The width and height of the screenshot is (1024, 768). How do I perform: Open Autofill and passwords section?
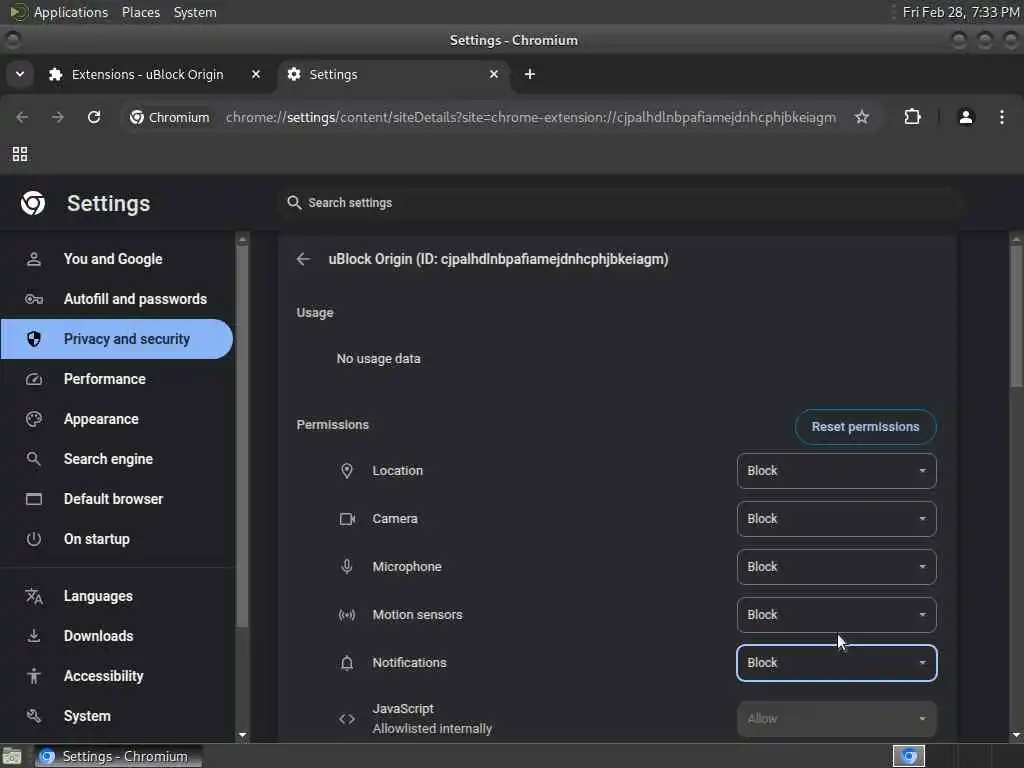(x=116, y=299)
